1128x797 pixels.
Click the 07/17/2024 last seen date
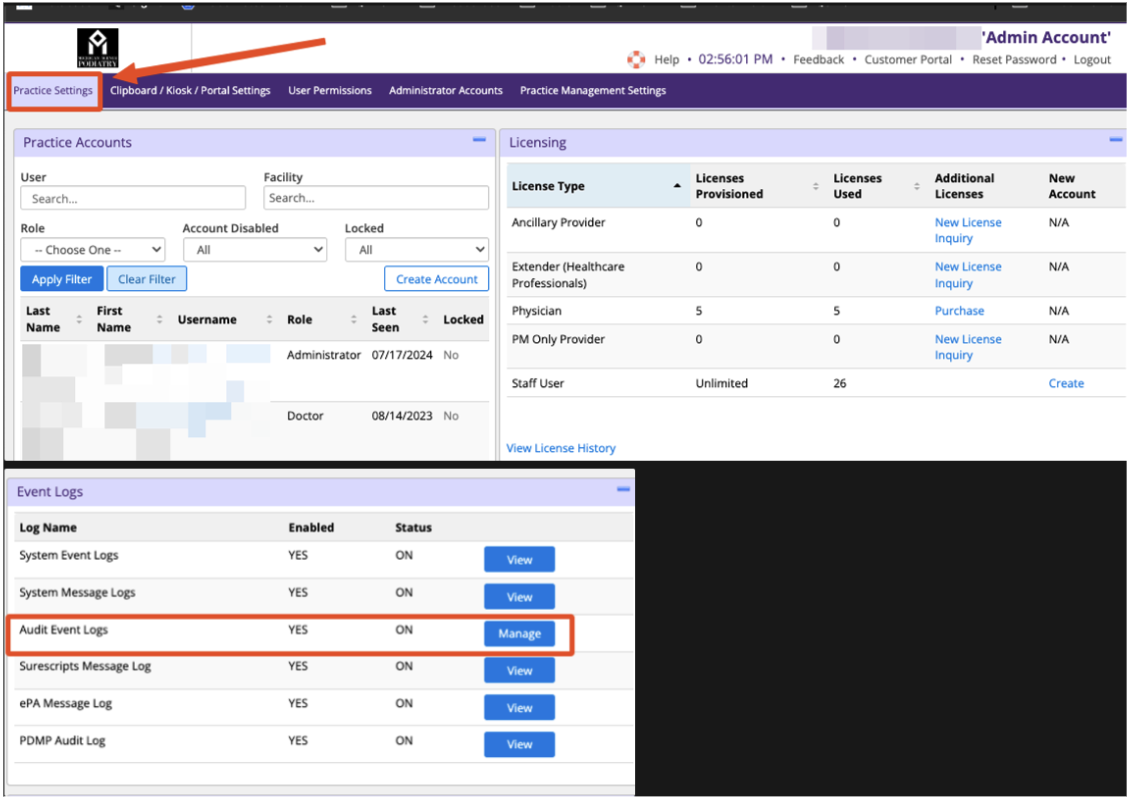402,355
